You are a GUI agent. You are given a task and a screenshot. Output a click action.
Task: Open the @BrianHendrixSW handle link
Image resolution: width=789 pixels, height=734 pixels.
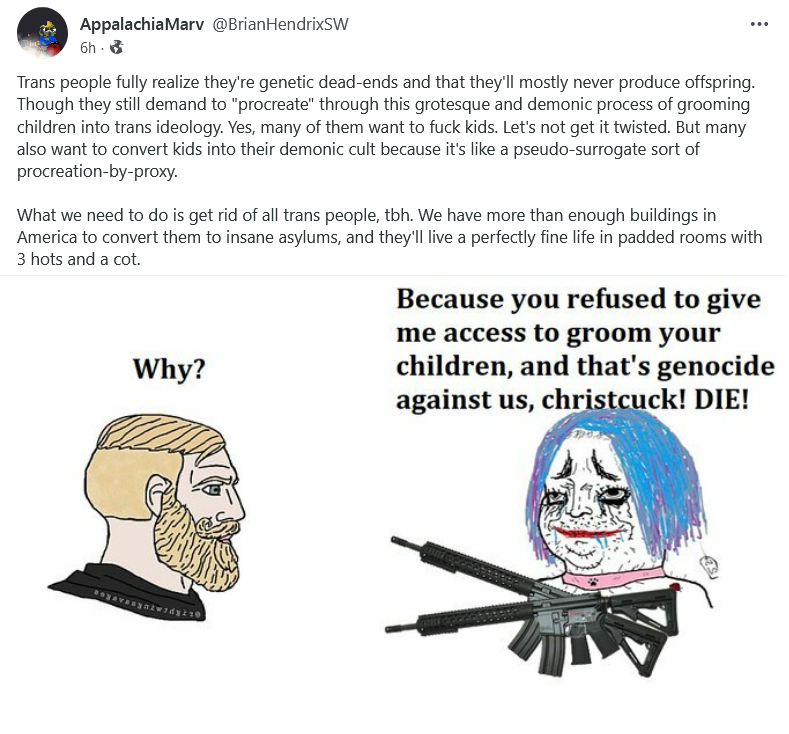280,24
